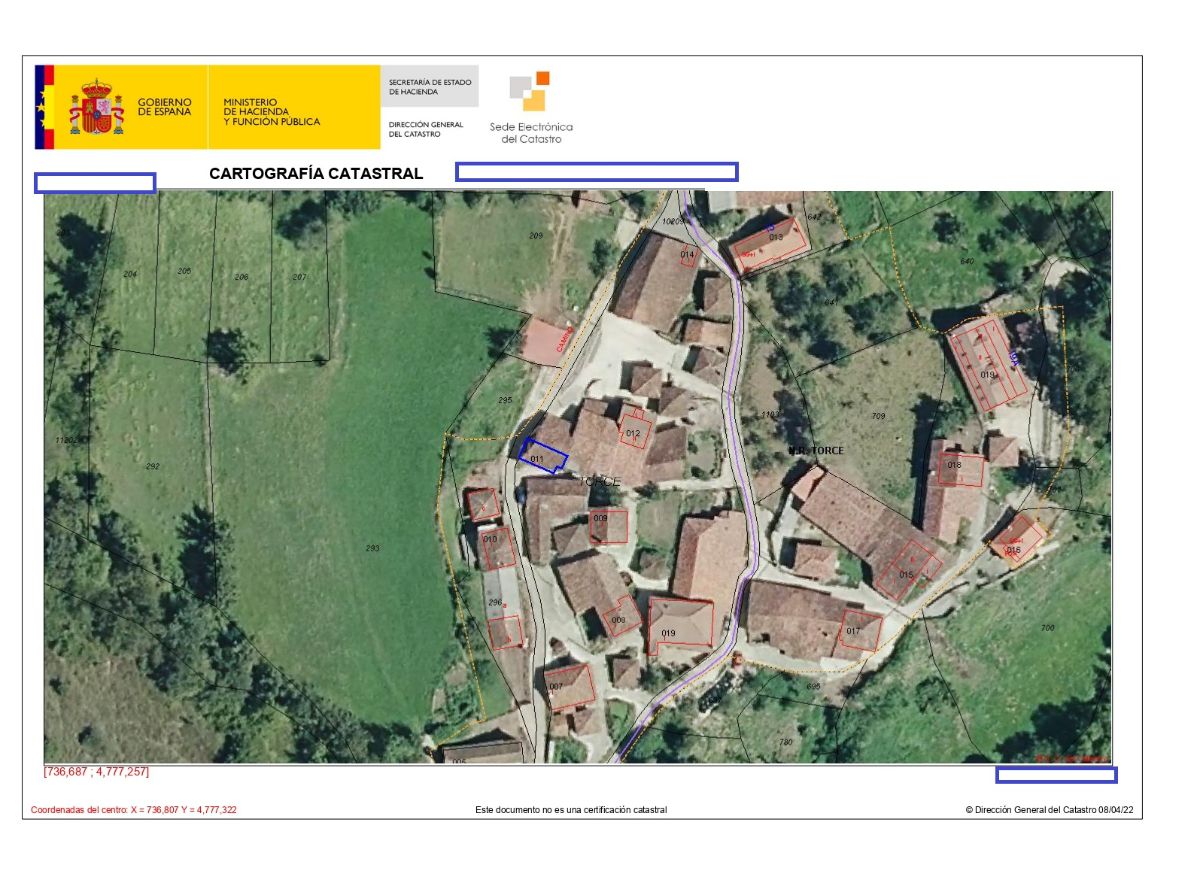Select the red building marker 017
Image resolution: width=1200 pixels, height=871 pixels.
click(x=859, y=630)
